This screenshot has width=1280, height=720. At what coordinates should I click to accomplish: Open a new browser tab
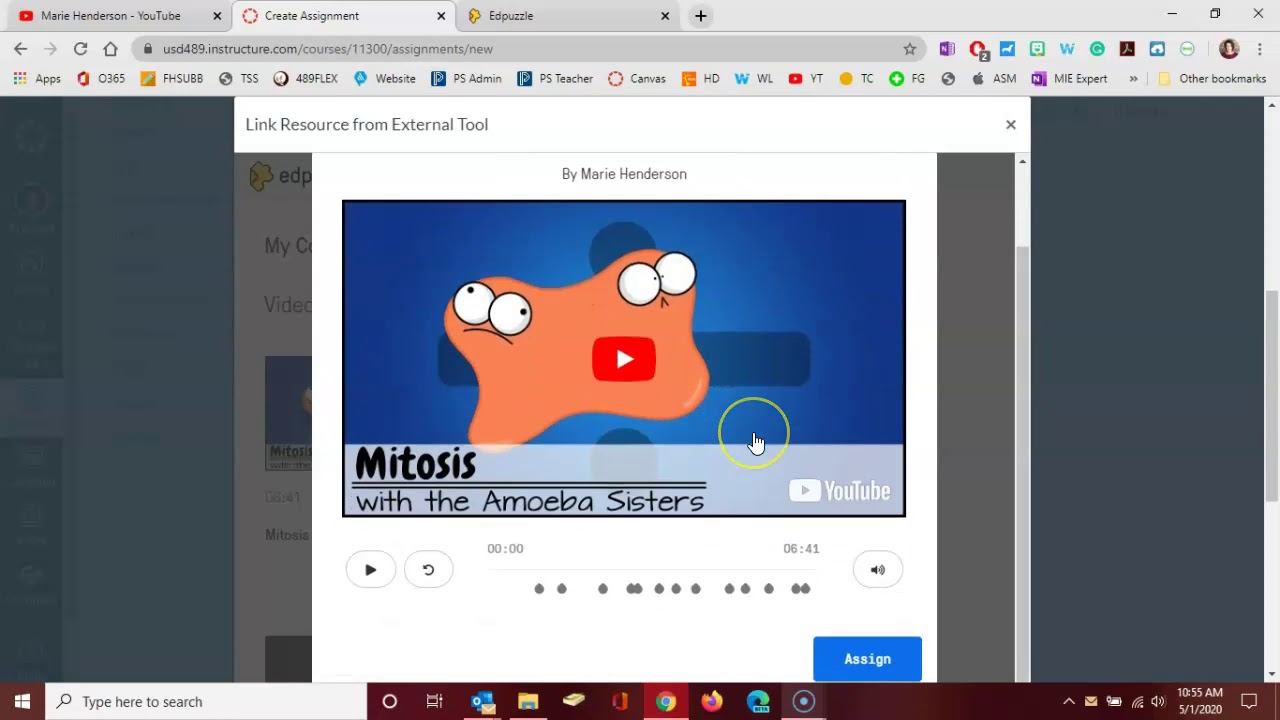(x=700, y=16)
